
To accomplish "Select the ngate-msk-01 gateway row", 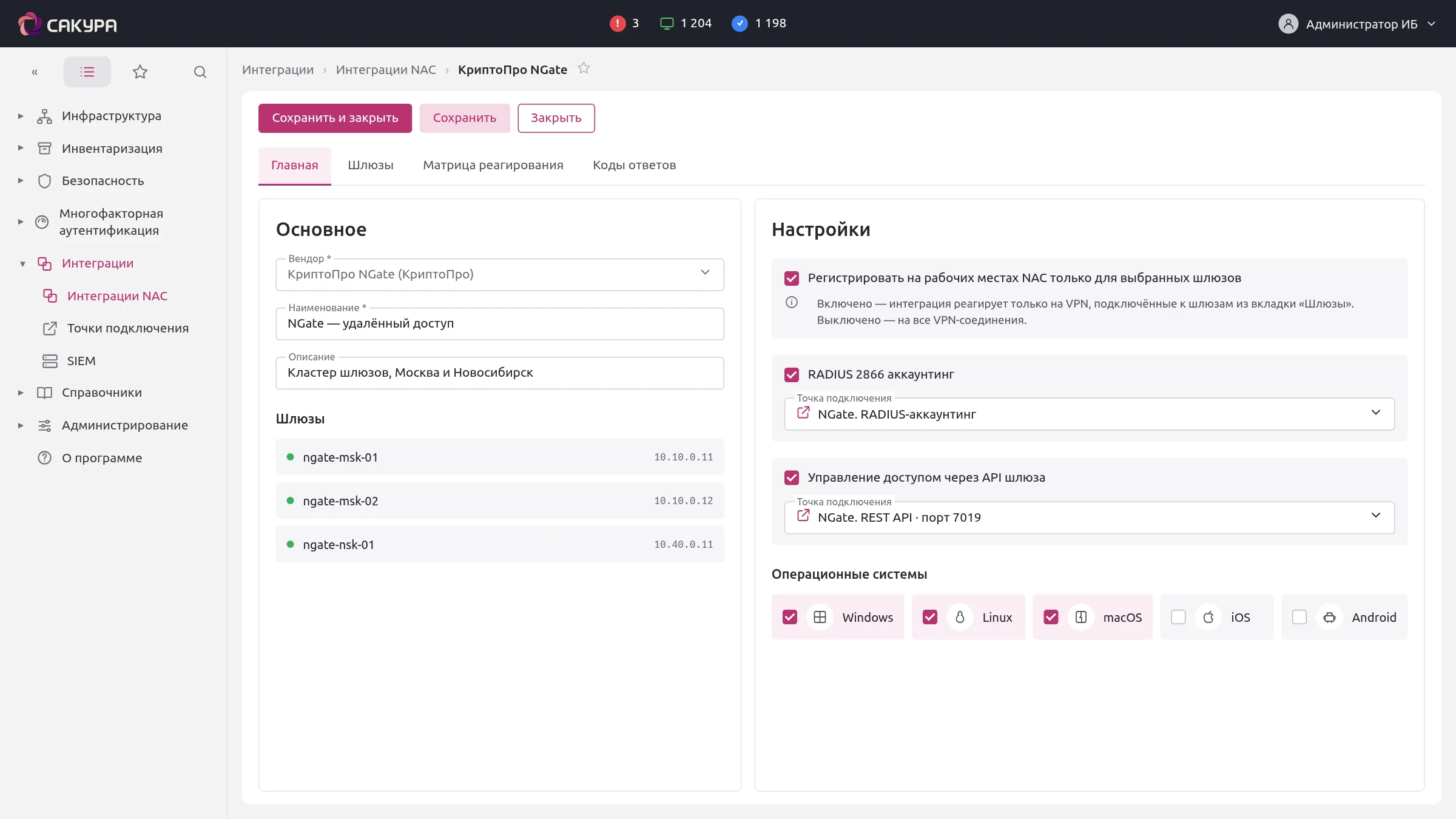I will point(500,457).
